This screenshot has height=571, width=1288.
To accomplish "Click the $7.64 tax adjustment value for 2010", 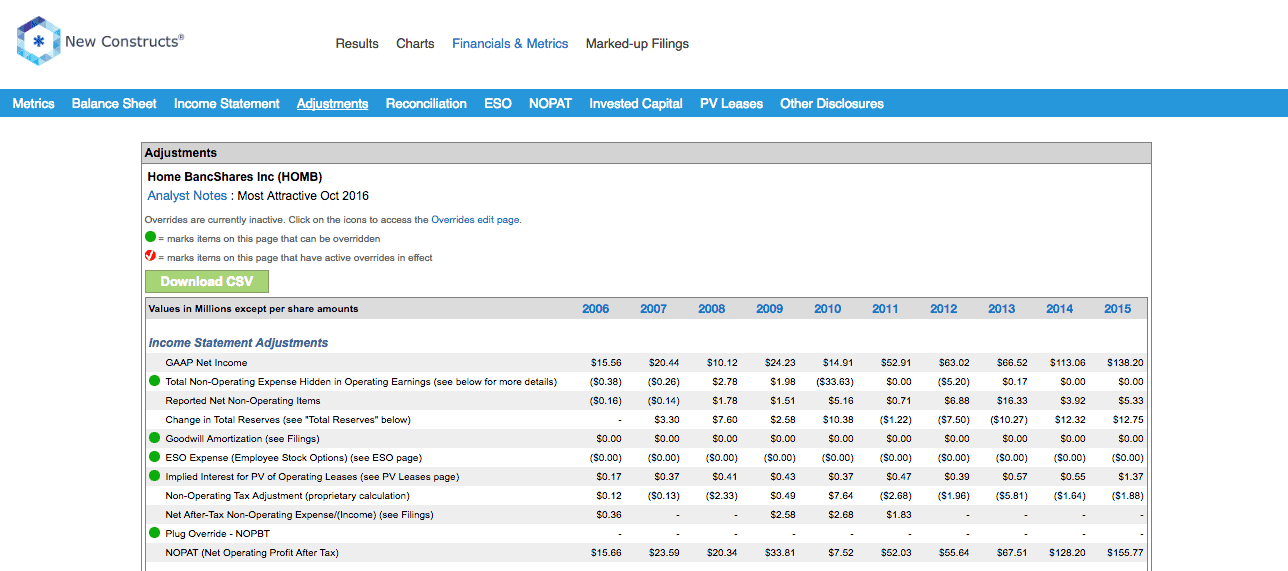I will [840, 495].
